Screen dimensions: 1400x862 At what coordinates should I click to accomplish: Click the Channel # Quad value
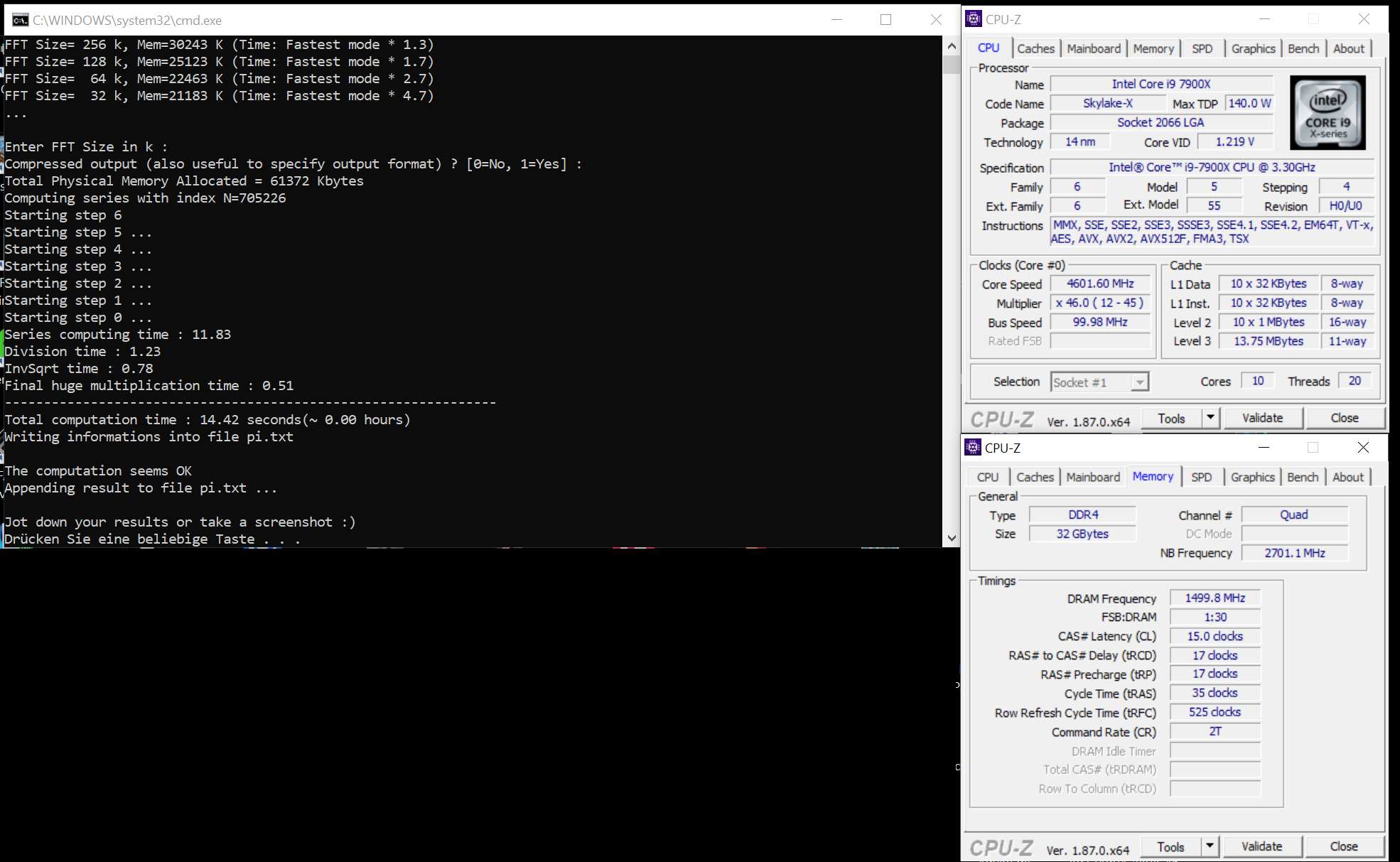(x=1295, y=514)
